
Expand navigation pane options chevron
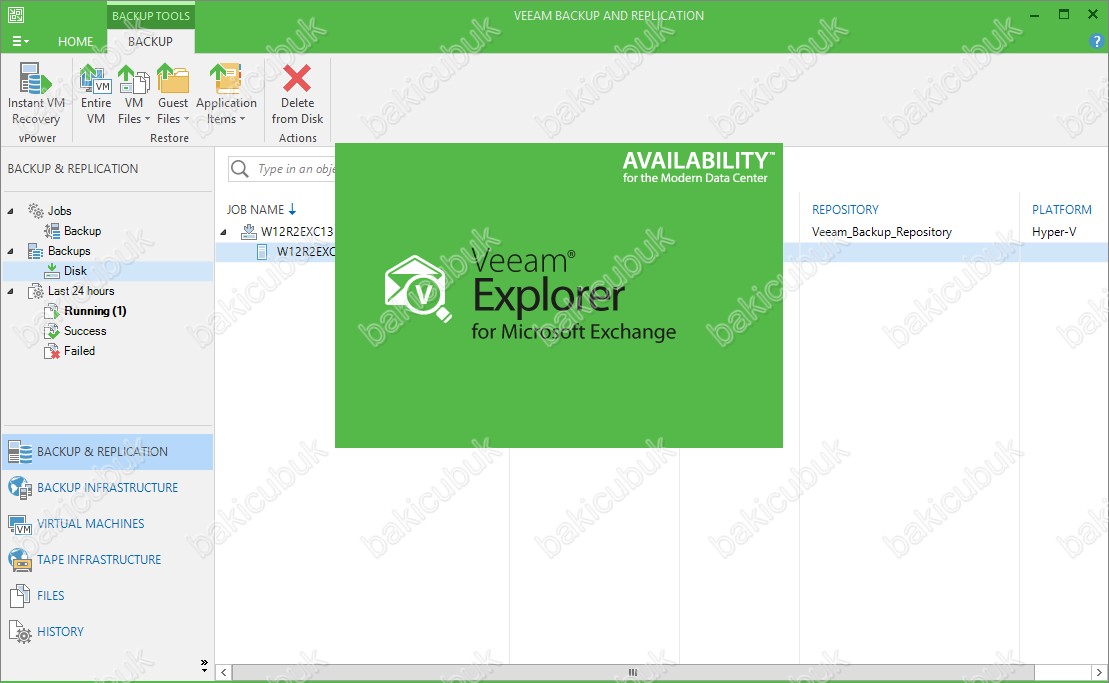pos(204,665)
